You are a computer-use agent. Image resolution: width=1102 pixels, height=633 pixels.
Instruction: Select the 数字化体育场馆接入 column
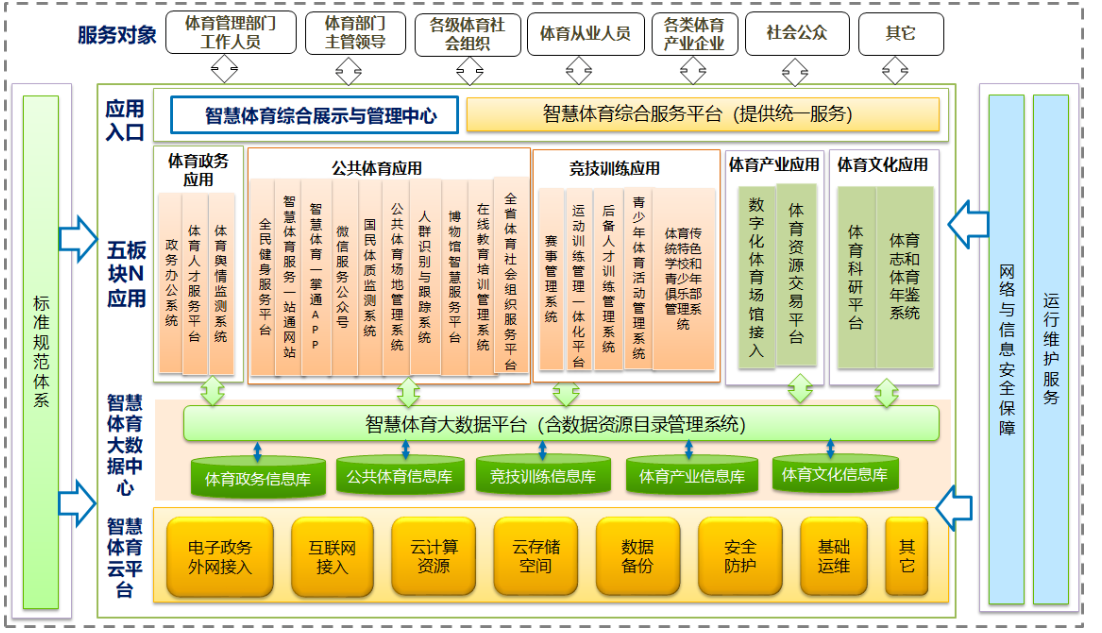755,276
